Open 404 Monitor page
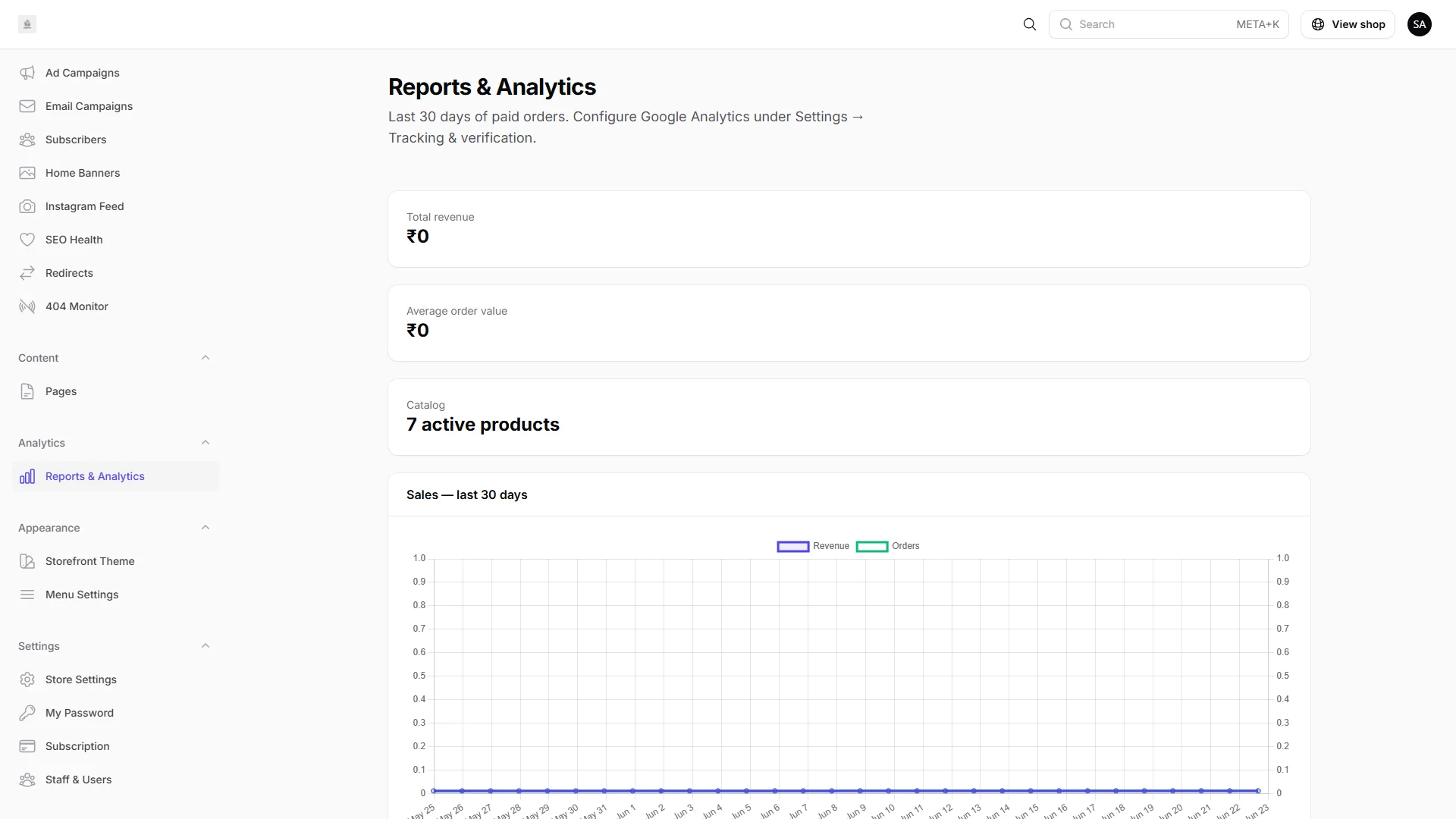Screen dimensions: 1456x819 [115, 306]
